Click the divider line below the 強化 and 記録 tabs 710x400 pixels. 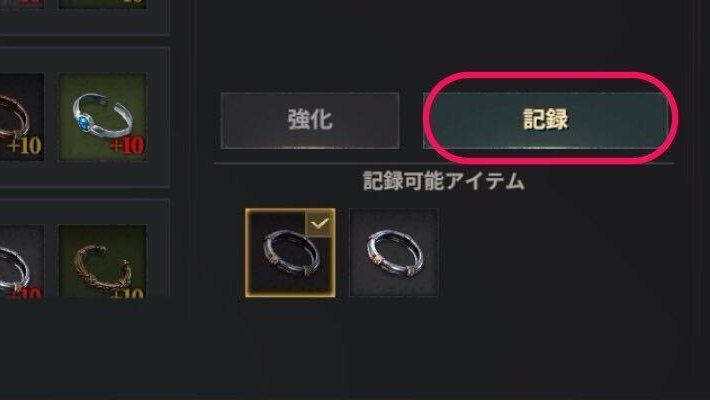coord(444,163)
